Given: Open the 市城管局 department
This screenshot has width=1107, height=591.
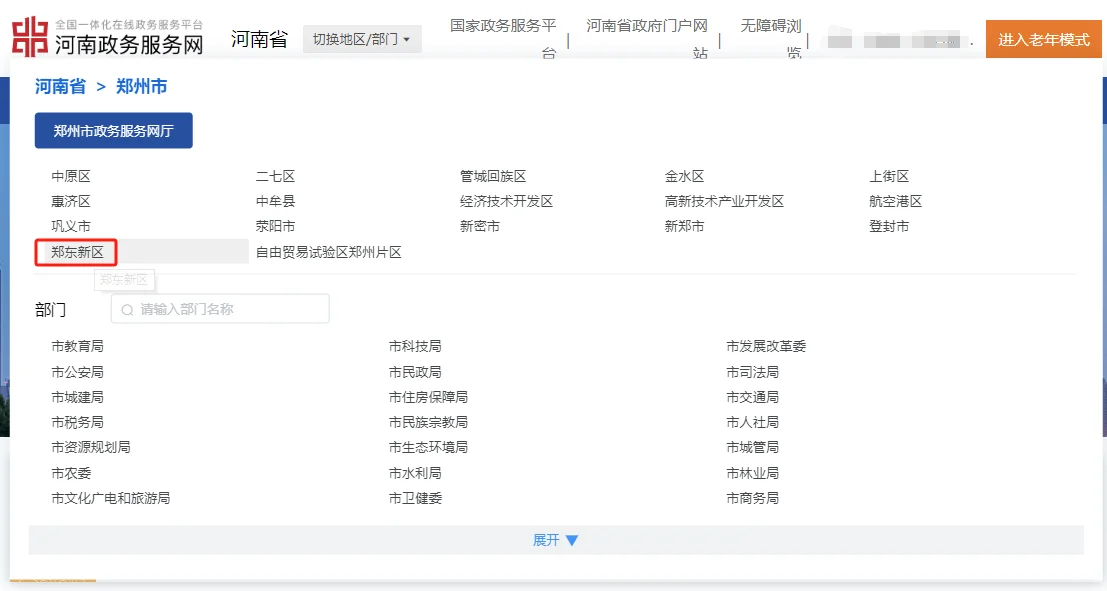Looking at the screenshot, I should pos(753,448).
